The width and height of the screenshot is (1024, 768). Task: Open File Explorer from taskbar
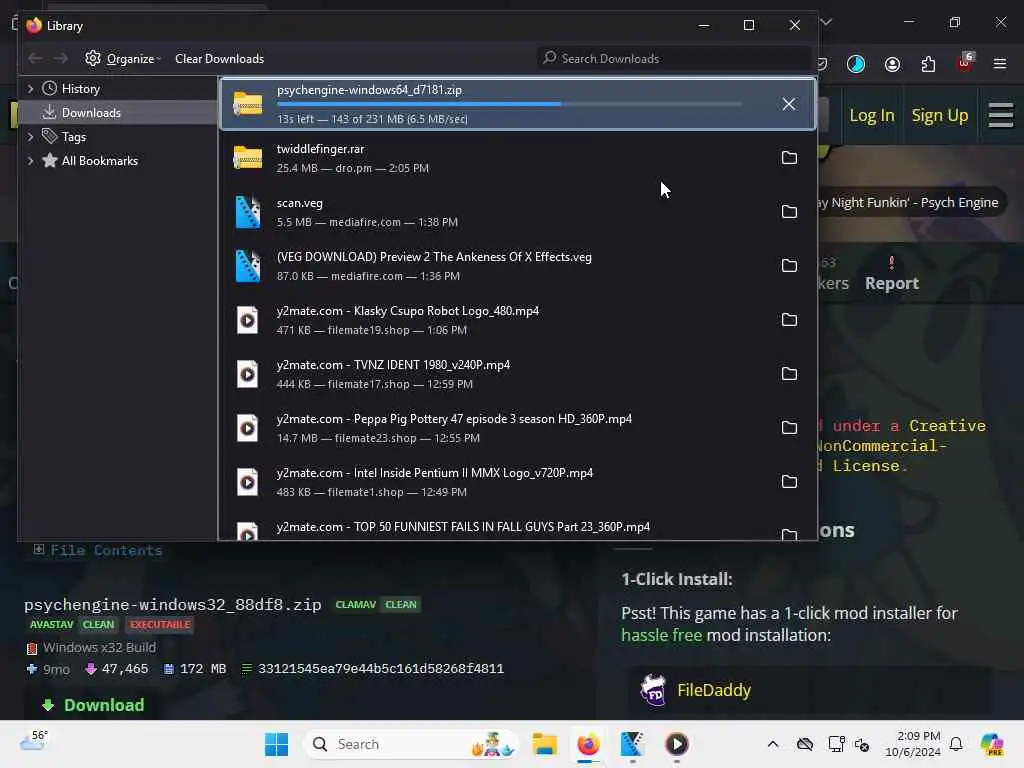544,744
